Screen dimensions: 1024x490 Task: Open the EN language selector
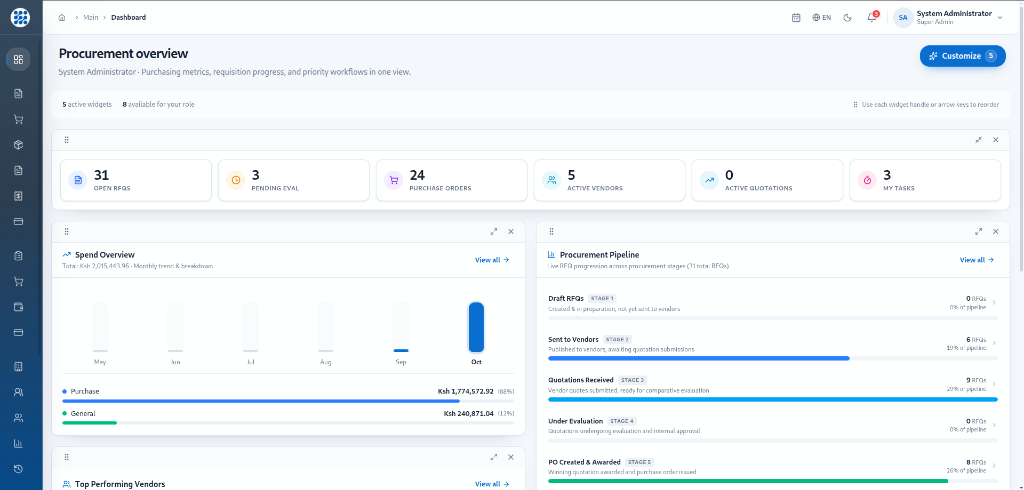(822, 18)
